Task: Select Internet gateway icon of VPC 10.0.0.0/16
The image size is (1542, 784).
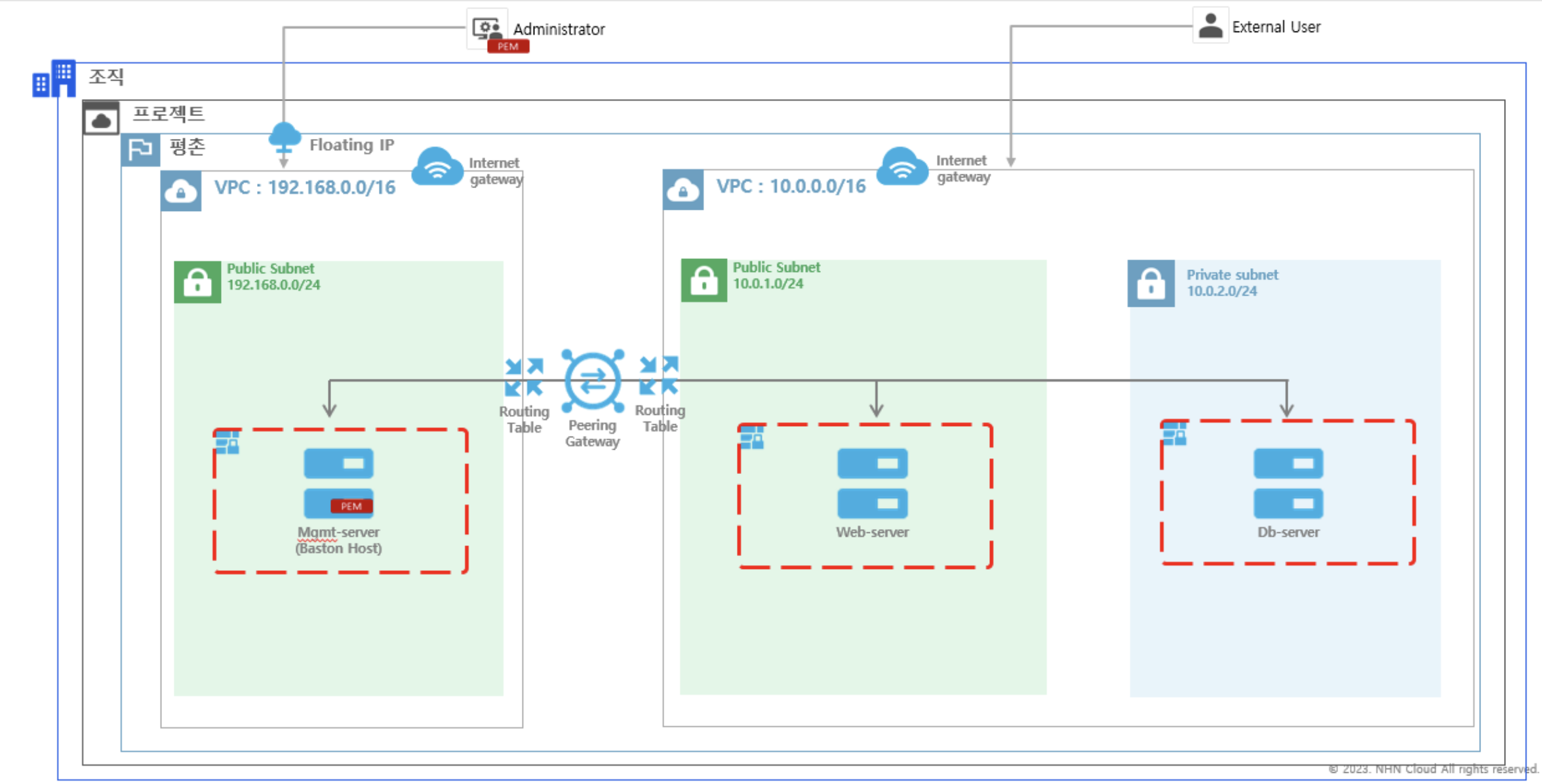Action: tap(903, 167)
